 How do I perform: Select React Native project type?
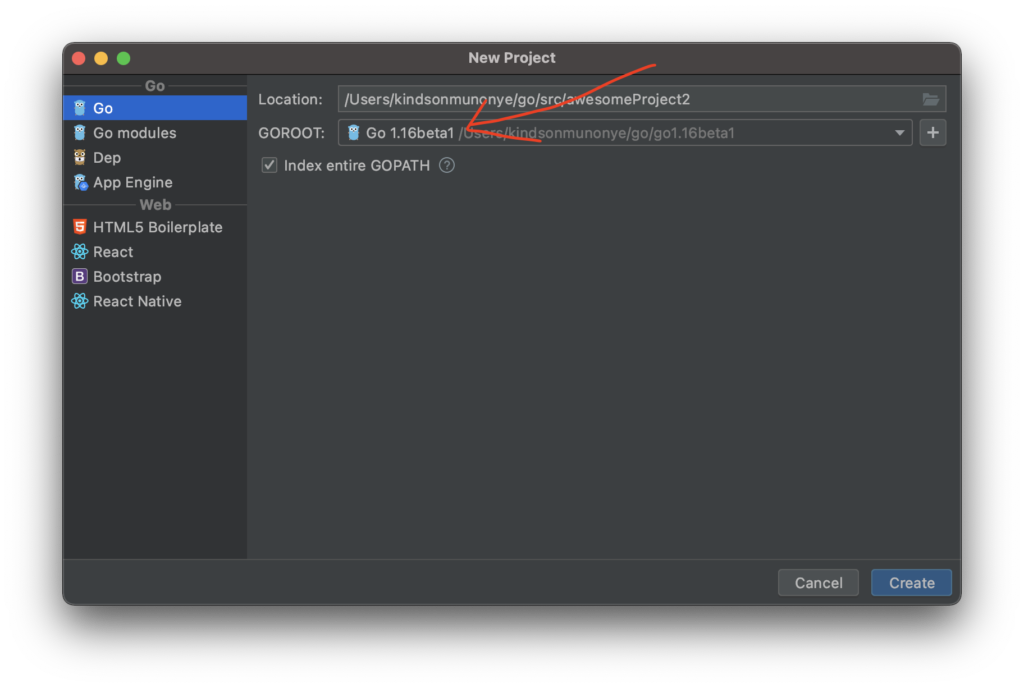click(137, 301)
